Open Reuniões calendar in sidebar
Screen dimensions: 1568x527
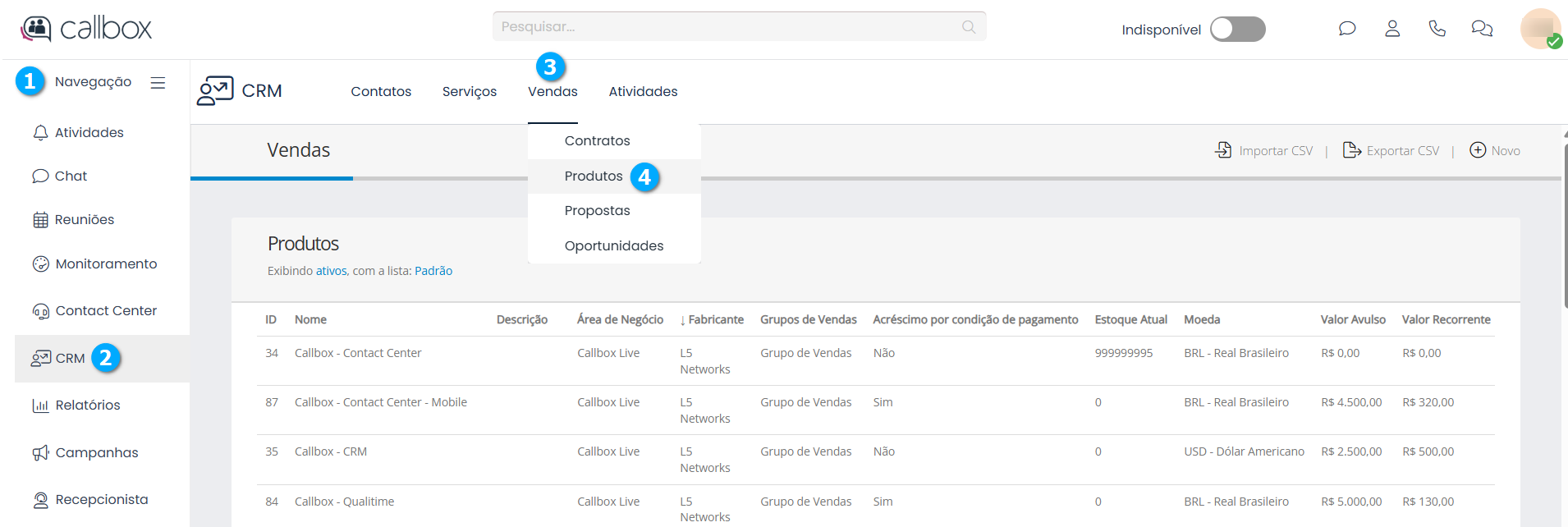pos(40,220)
